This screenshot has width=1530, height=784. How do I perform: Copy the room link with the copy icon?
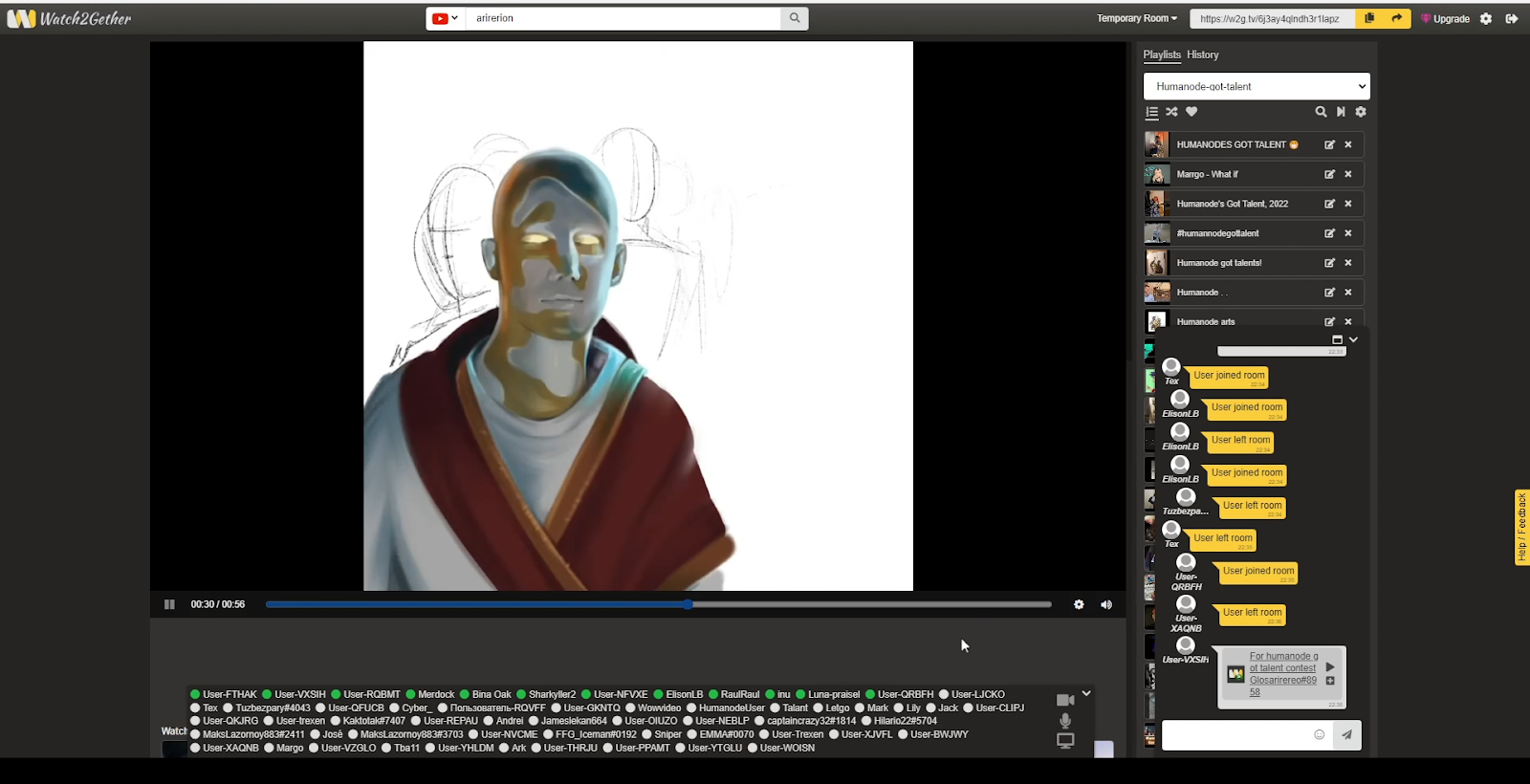click(1369, 18)
